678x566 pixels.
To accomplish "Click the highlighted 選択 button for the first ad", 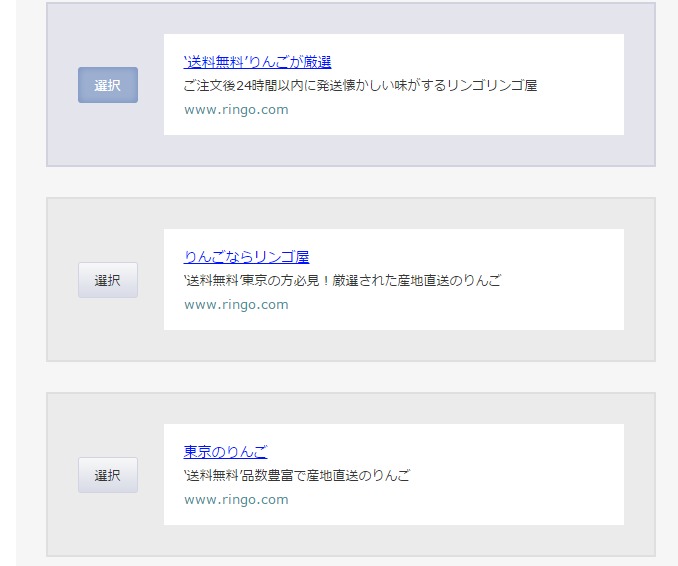I will pos(108,85).
